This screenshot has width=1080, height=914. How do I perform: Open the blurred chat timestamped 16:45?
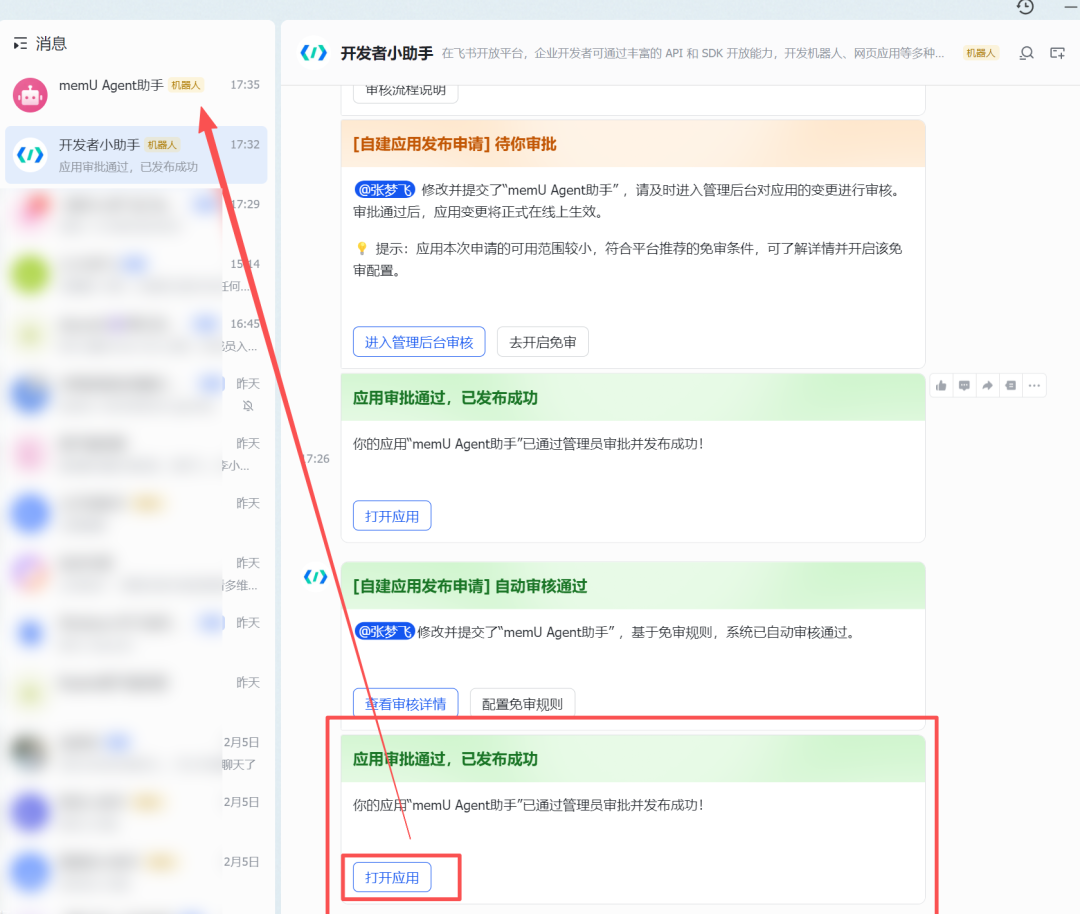(136, 334)
